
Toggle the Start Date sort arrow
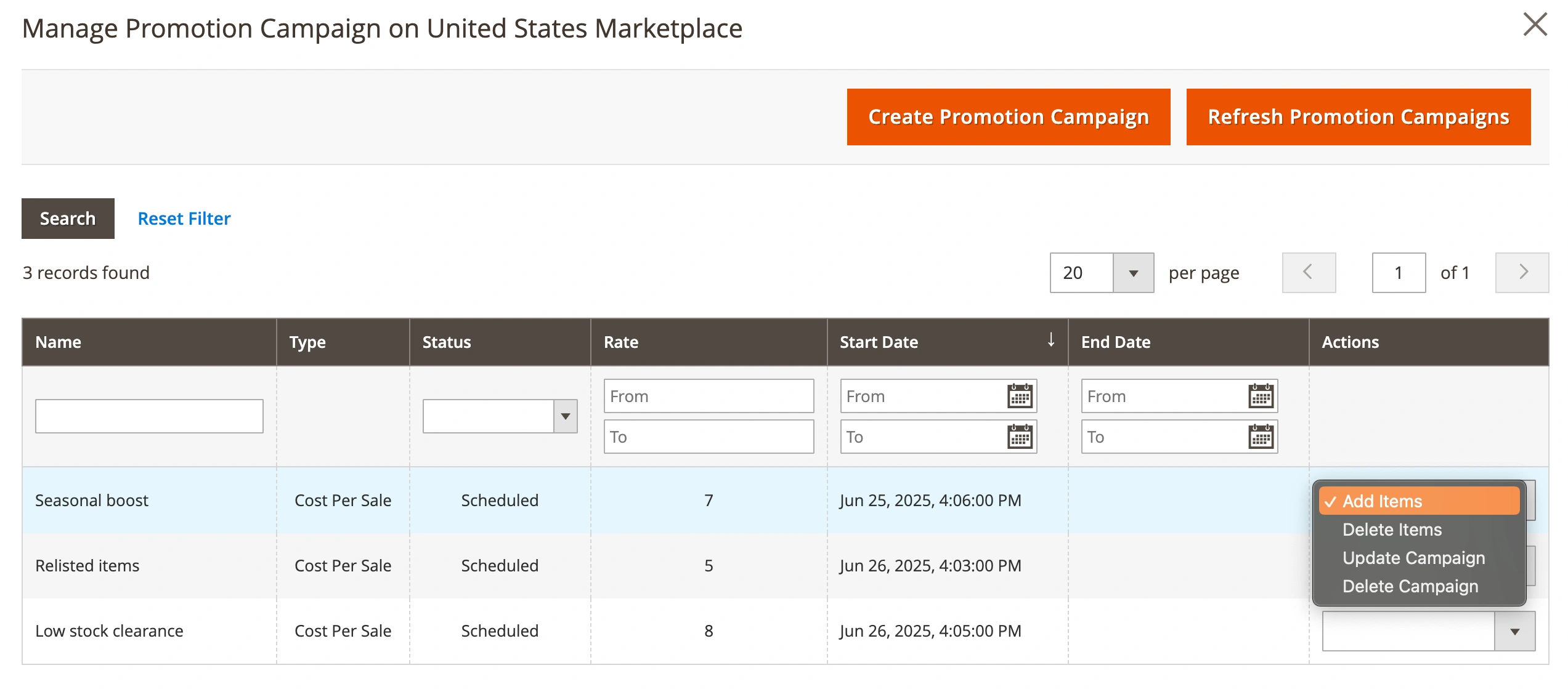1051,340
